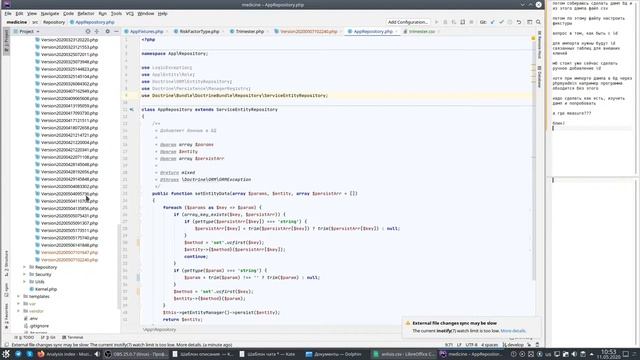This screenshot has width=640, height=360.
Task: Click the More details link in notification
Action: [x=513, y=331]
